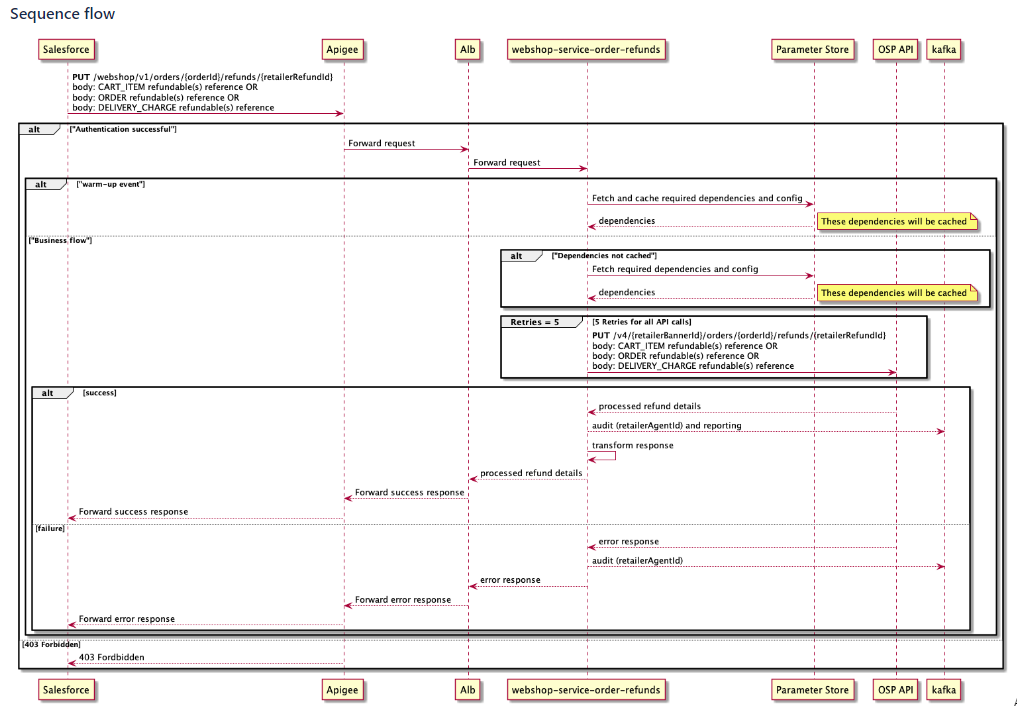
Task: Click the bottom OSP API participant box
Action: point(896,690)
